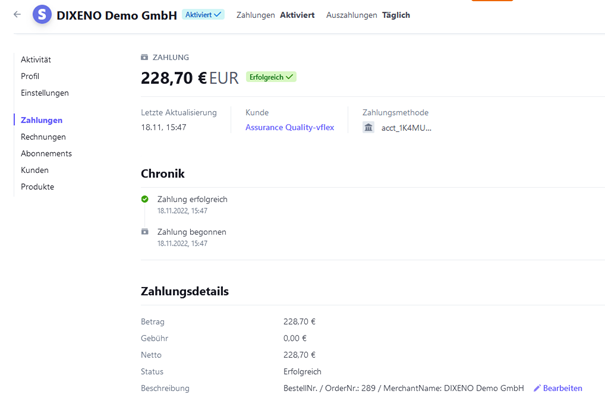
Task: Select the pencil icon next to Bearbeiten
Action: [537, 388]
